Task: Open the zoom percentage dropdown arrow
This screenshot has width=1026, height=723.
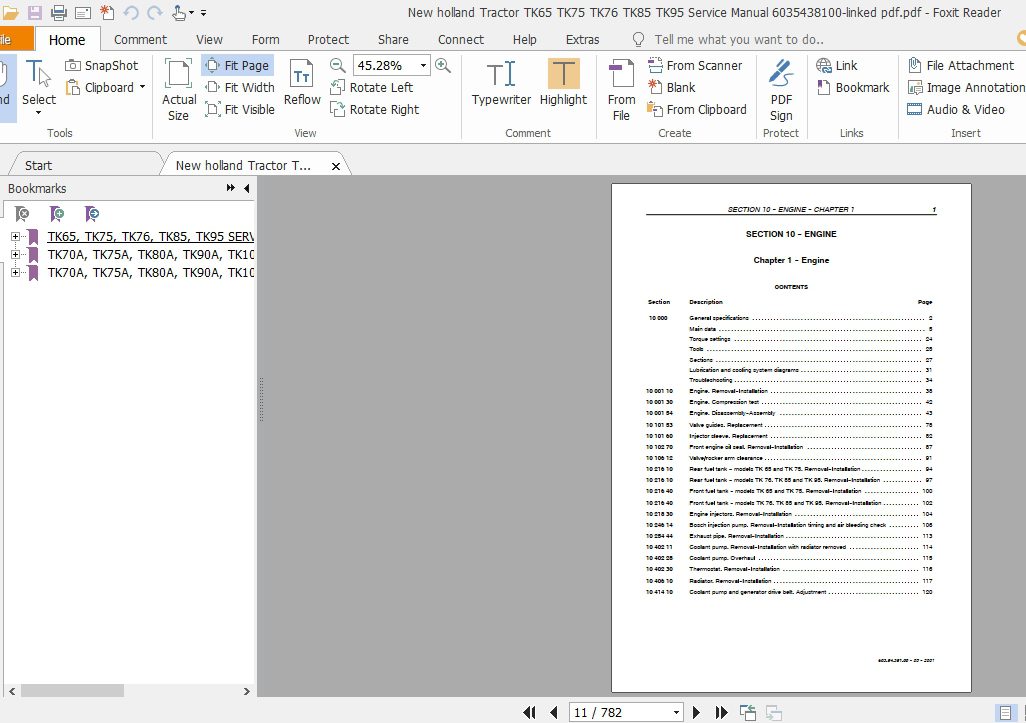Action: pyautogui.click(x=423, y=65)
